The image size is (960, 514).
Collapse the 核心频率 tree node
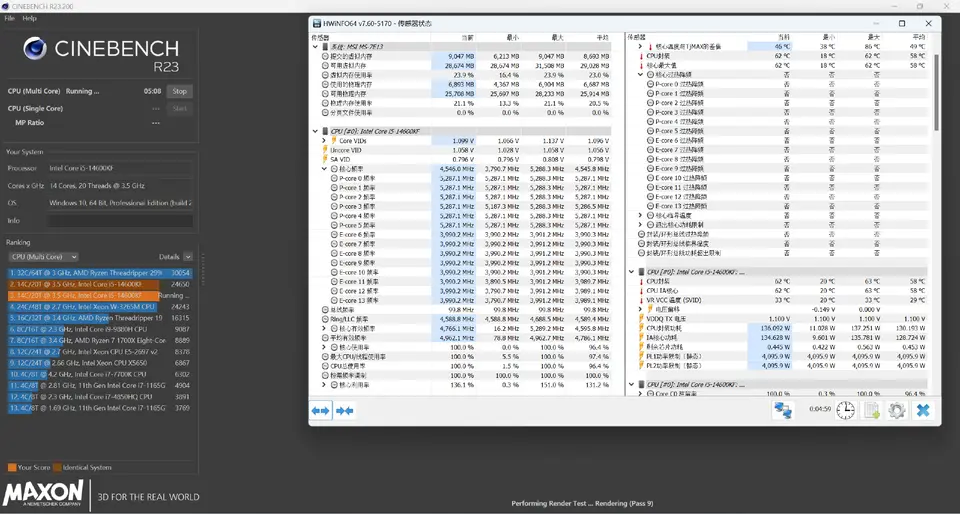(324, 169)
